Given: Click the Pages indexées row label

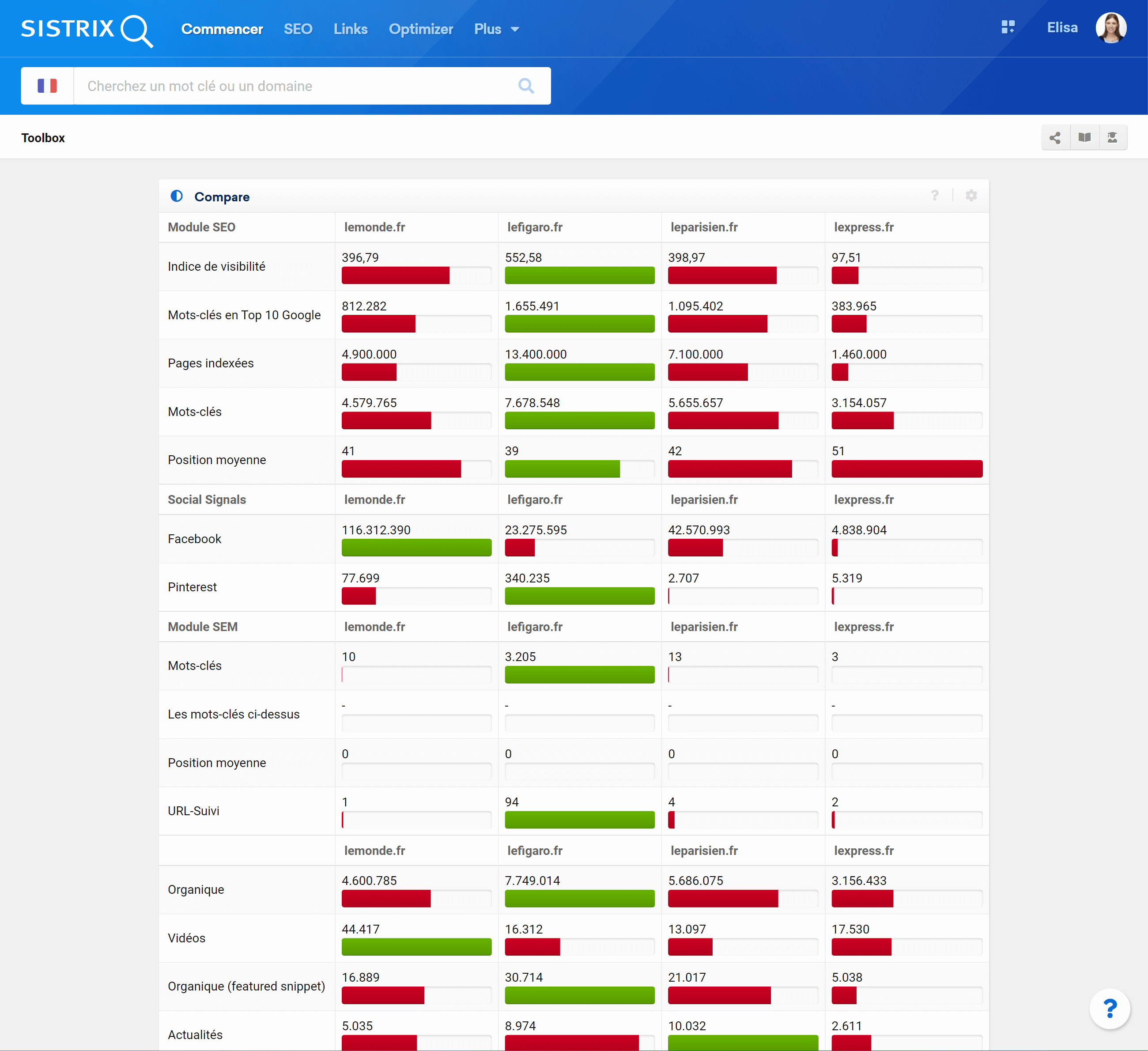Looking at the screenshot, I should tap(211, 363).
